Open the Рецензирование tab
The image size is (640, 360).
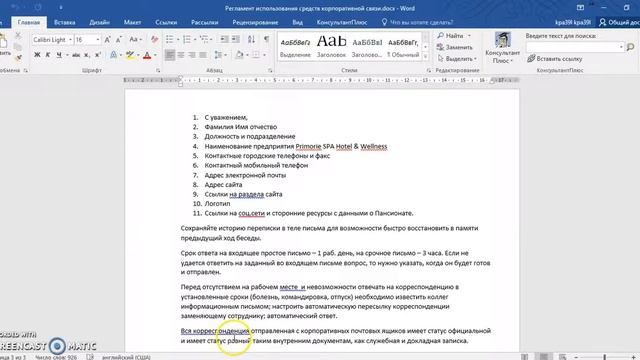(255, 22)
